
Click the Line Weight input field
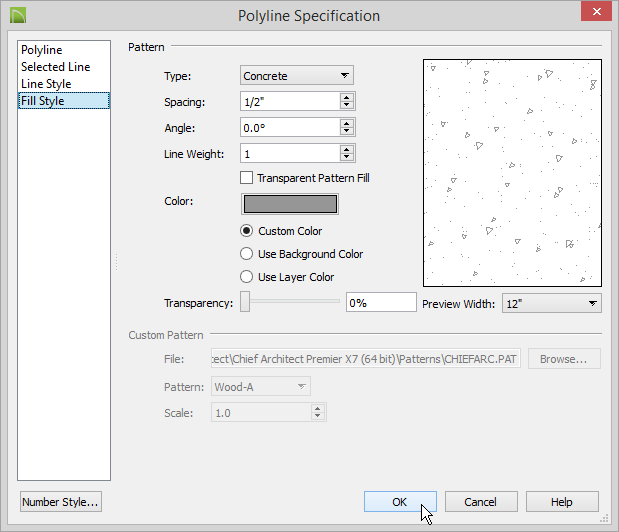[290, 154]
